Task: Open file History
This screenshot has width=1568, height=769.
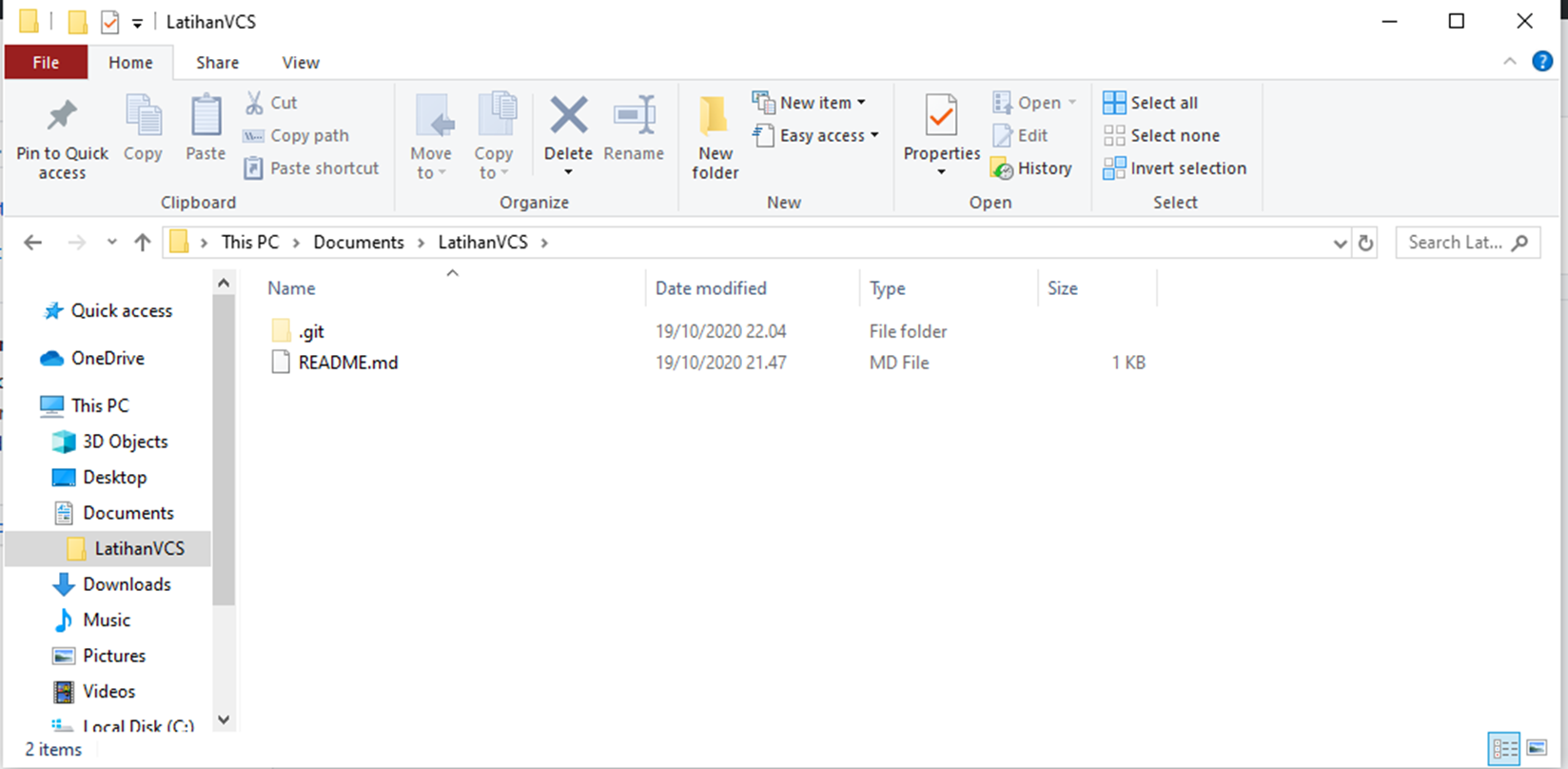Action: tap(1031, 168)
